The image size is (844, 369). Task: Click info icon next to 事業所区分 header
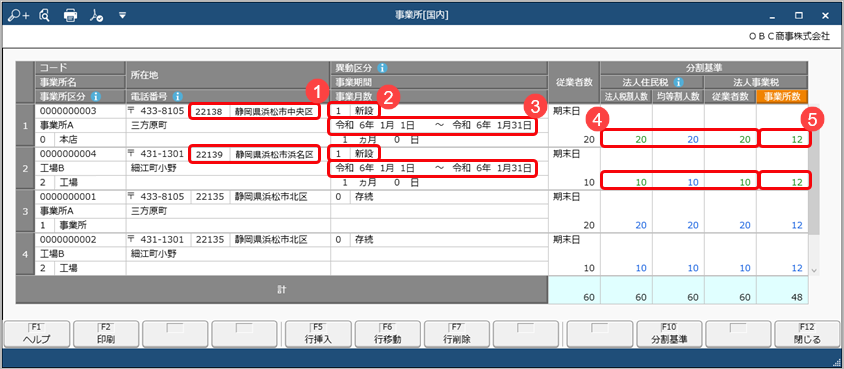tap(95, 97)
